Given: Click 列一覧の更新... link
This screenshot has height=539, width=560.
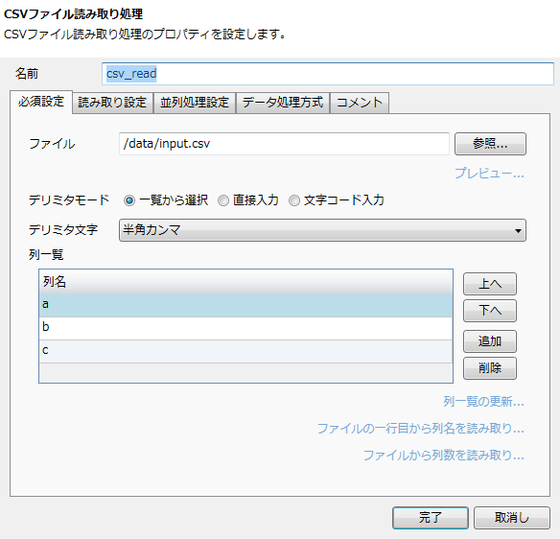Looking at the screenshot, I should pos(484,402).
